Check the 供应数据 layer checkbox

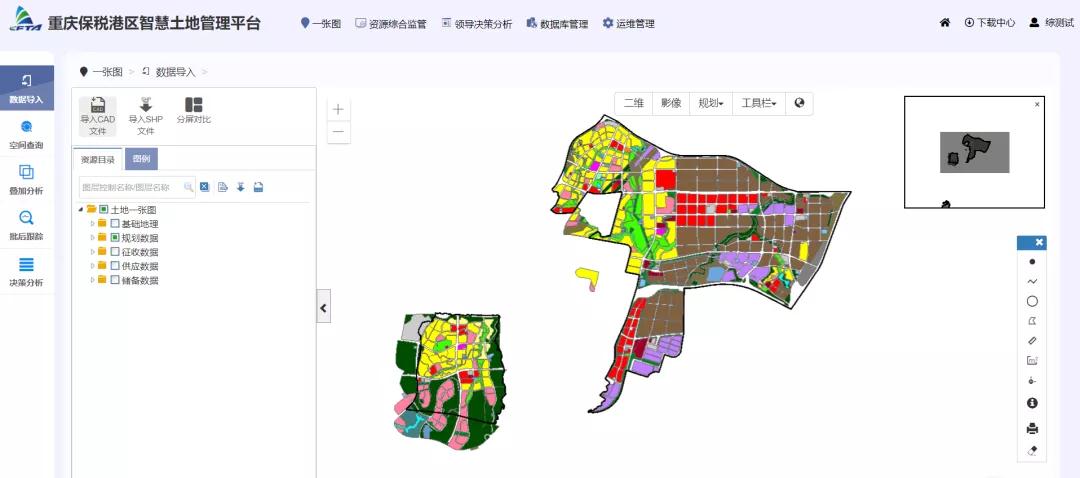coord(115,266)
